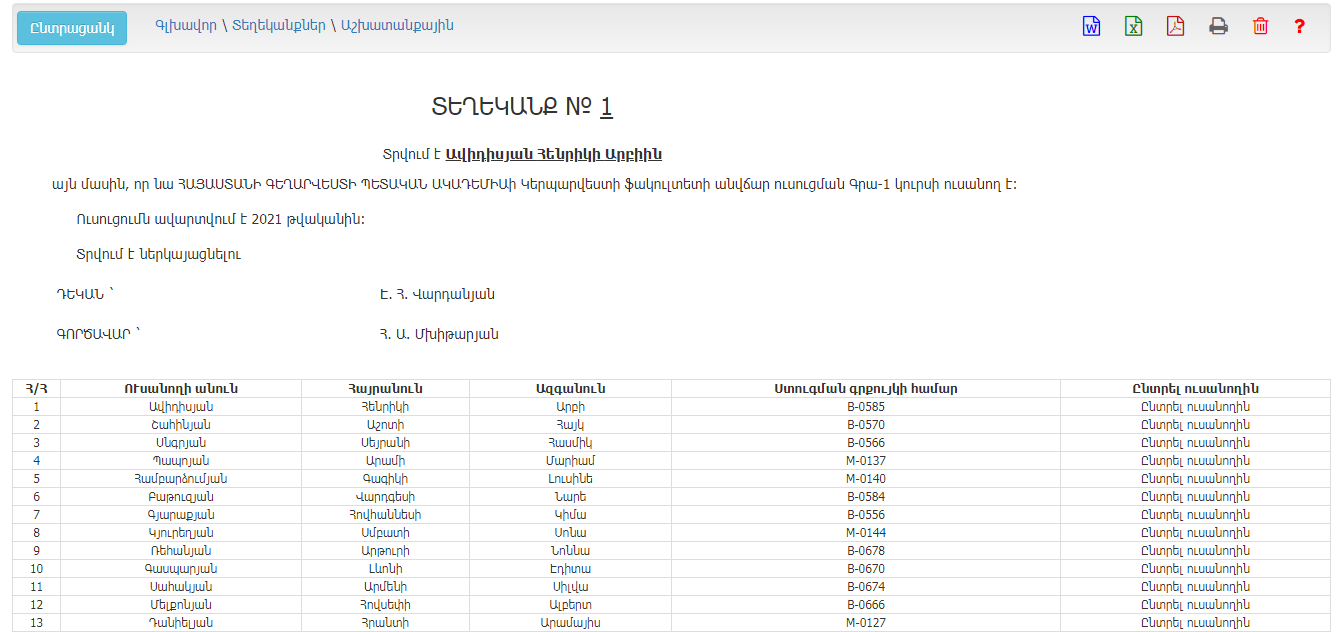The image size is (1337, 632).
Task: Pick the student with record M-0144
Action: pos(1195,533)
